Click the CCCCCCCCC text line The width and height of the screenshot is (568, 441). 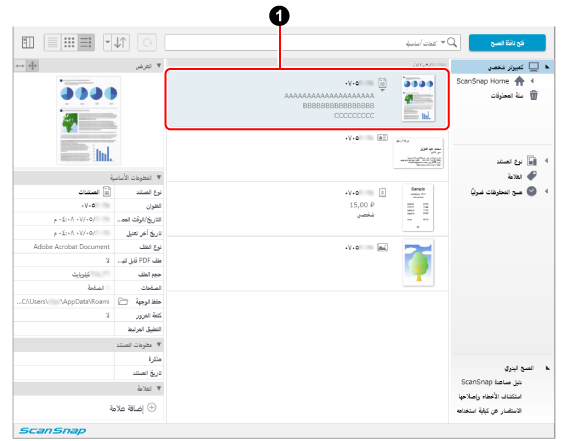(x=354, y=116)
